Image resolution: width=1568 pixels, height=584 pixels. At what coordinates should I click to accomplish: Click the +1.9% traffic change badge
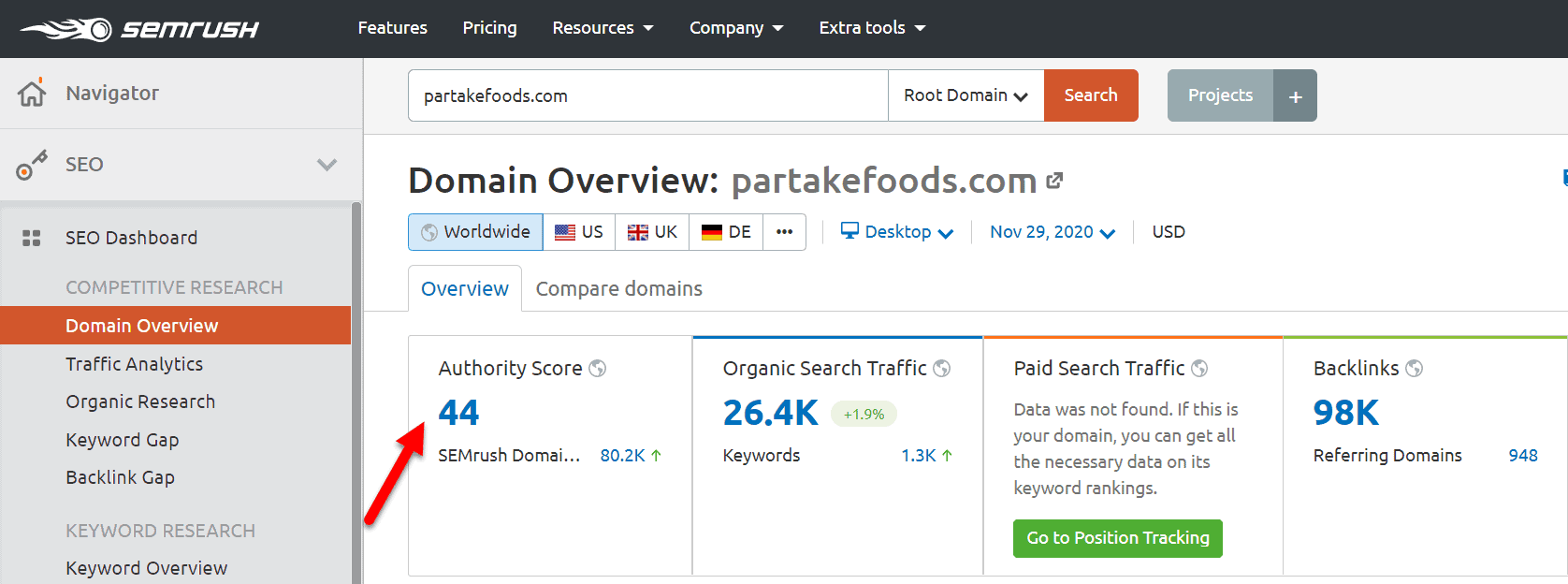[x=864, y=414]
